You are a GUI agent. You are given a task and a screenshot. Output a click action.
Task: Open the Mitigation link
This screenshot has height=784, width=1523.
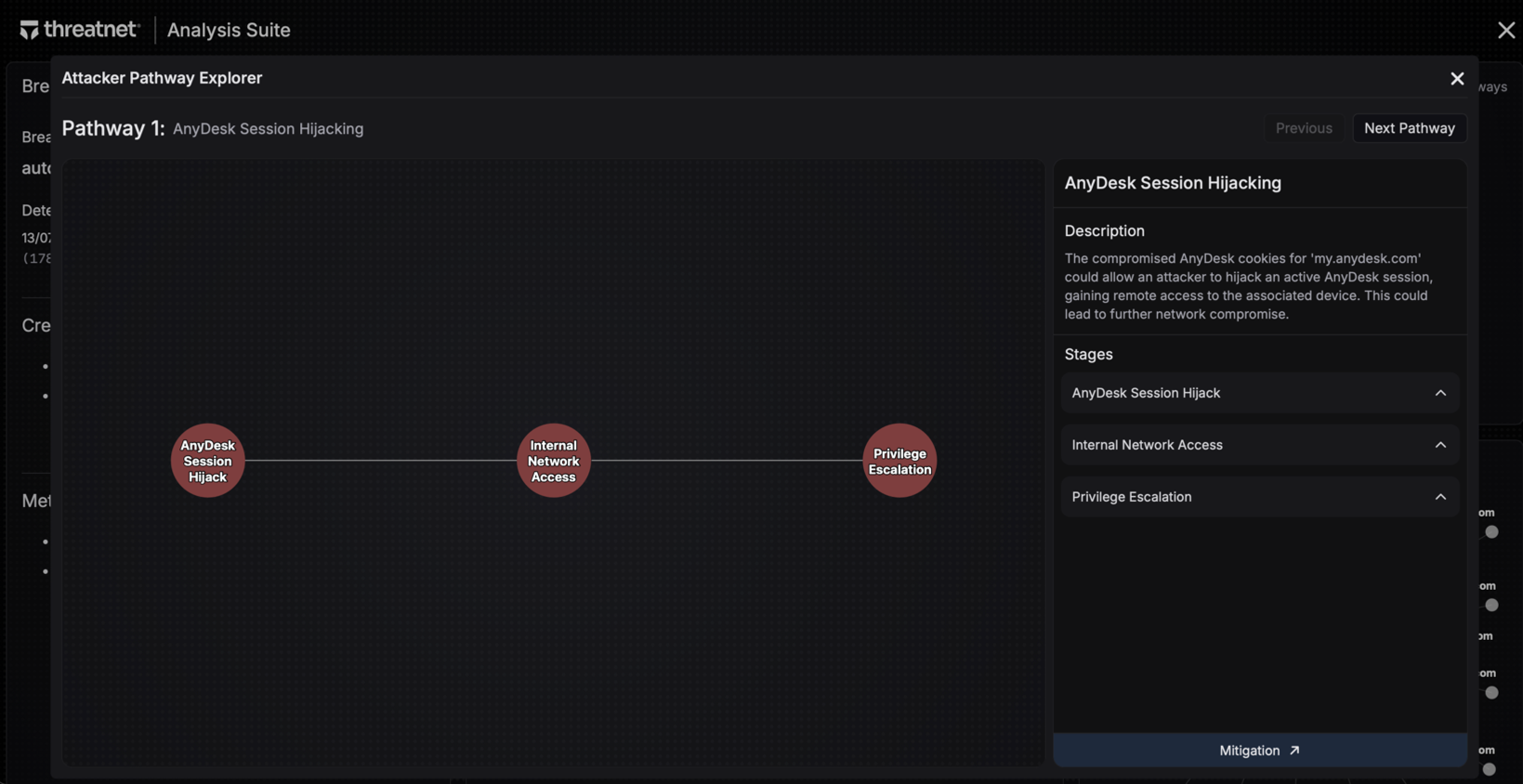point(1260,751)
